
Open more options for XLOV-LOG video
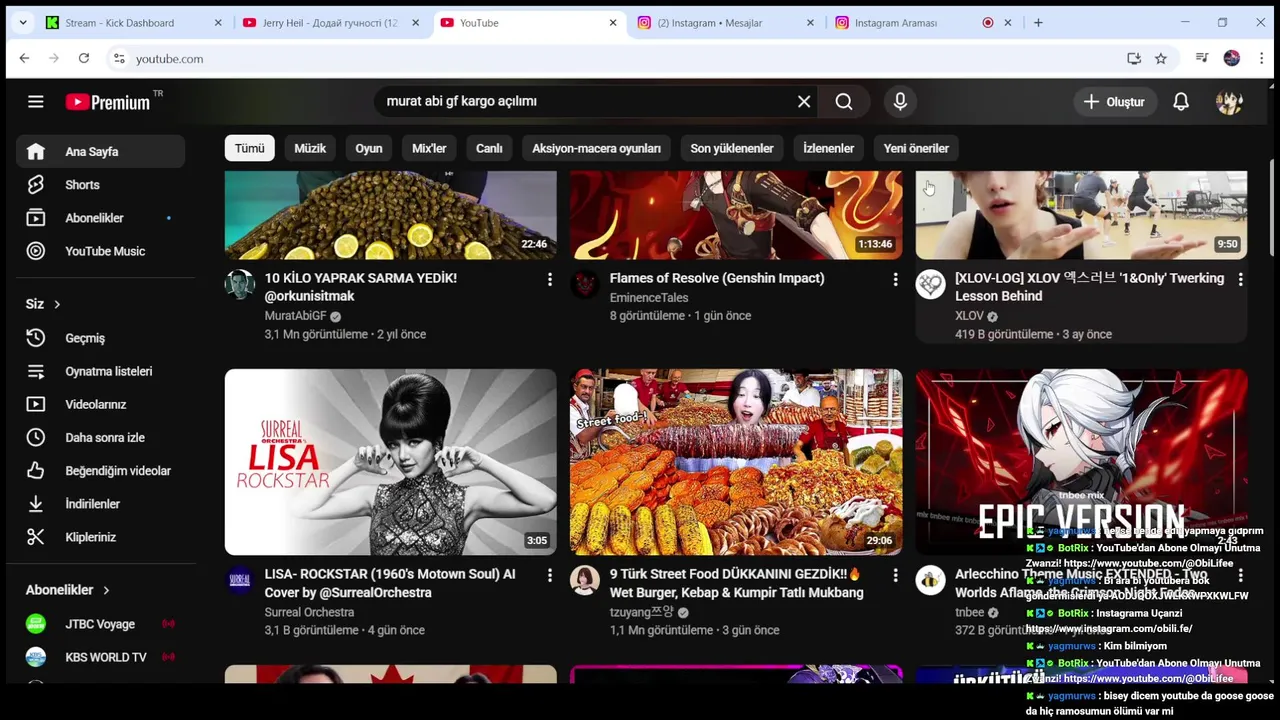point(1240,280)
